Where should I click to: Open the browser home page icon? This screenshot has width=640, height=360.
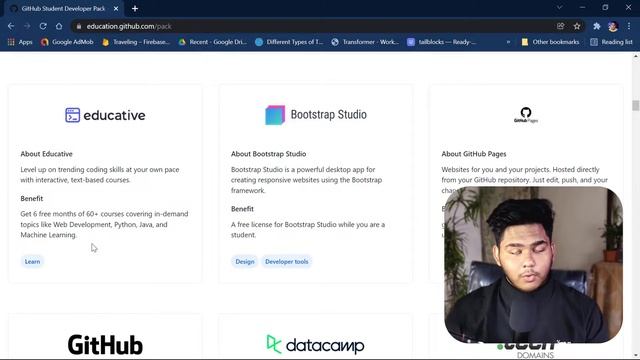tap(59, 26)
